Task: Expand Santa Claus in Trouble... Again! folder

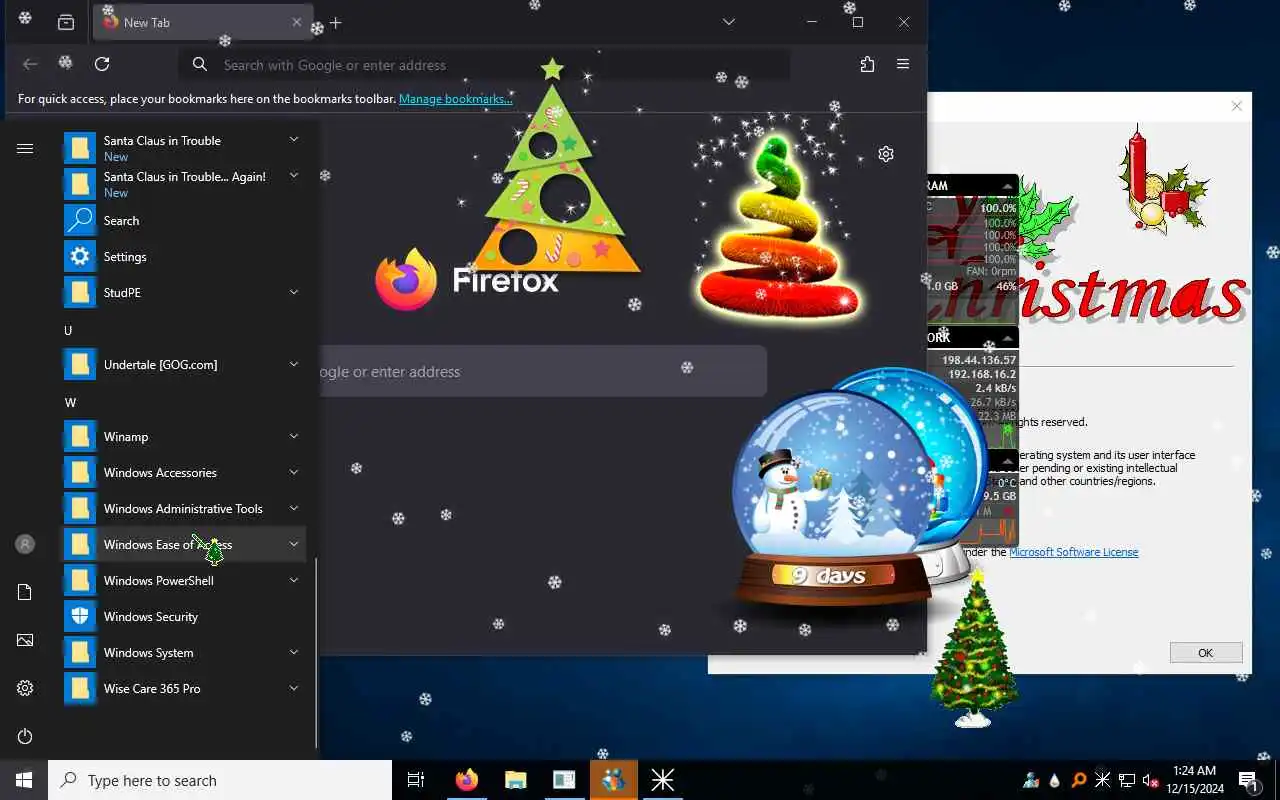Action: [x=294, y=176]
